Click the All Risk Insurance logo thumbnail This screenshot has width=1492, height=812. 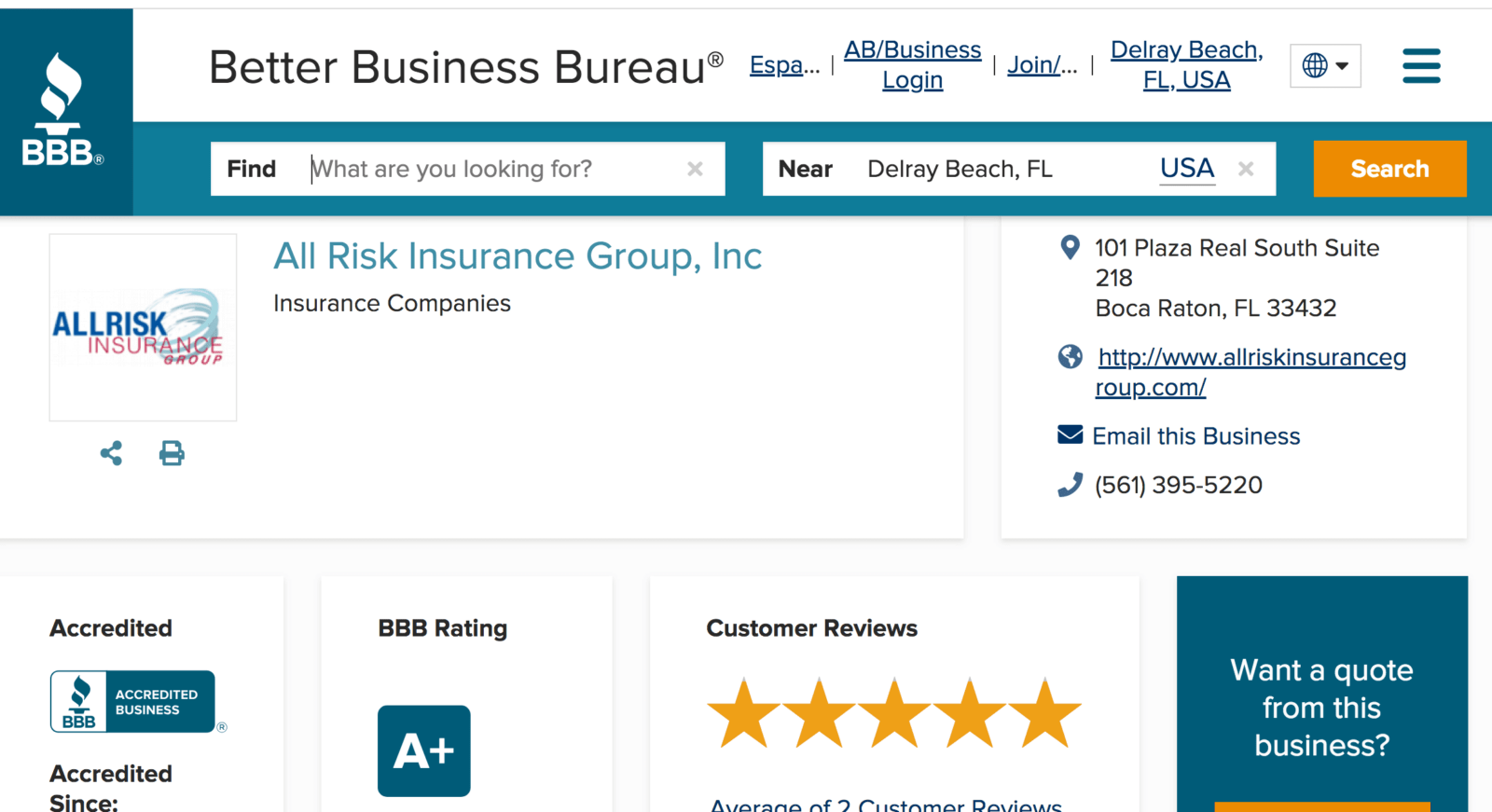click(x=143, y=327)
